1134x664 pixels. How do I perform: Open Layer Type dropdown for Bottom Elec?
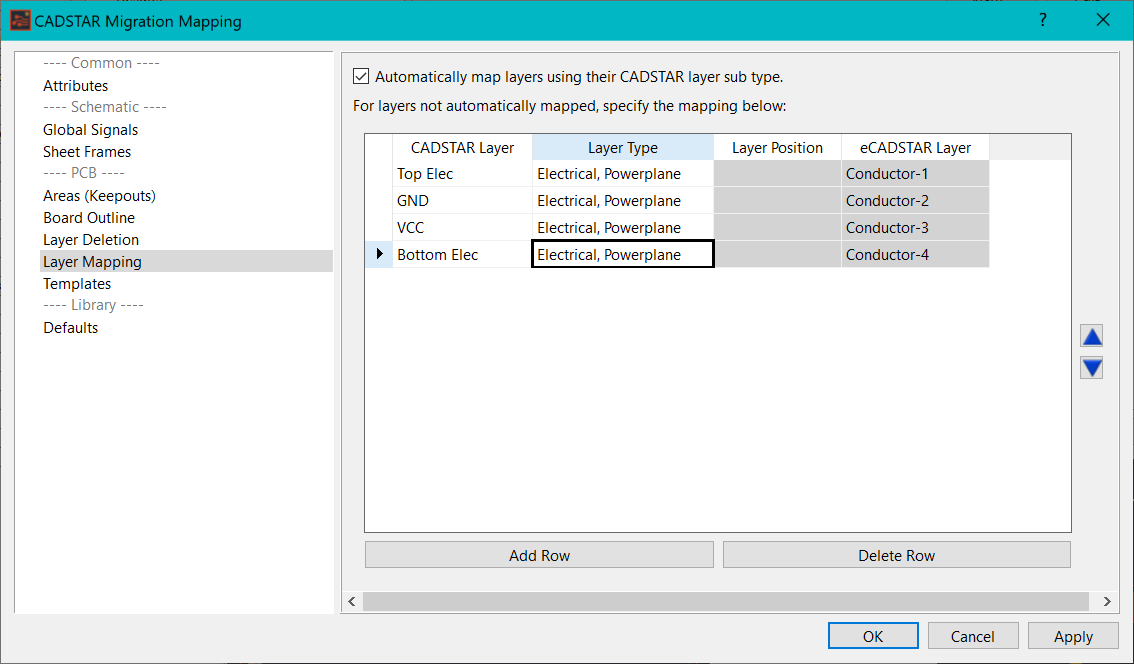click(623, 254)
